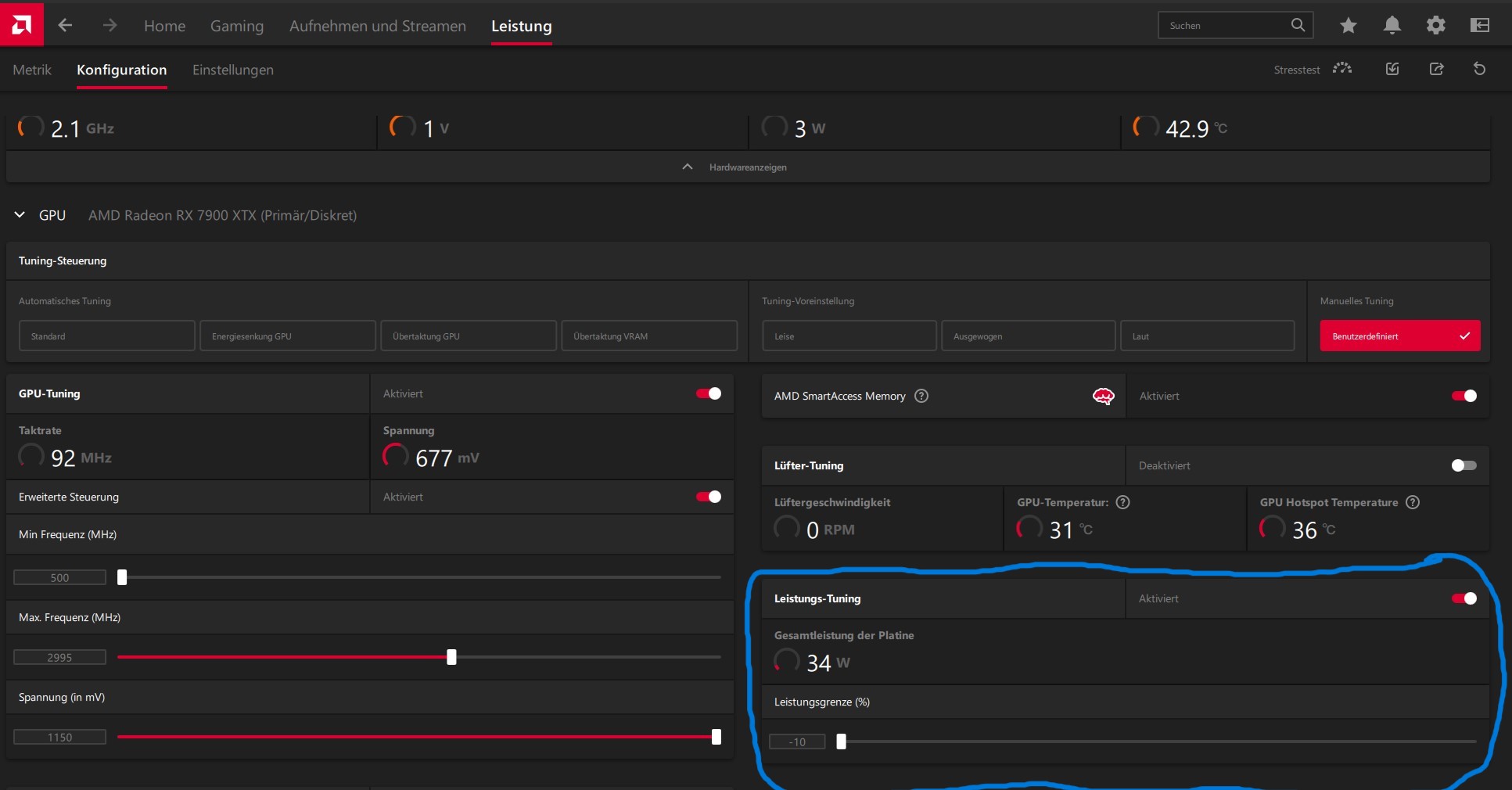Disable the GPU-Tuning toggle
This screenshot has height=790, width=1512.
(x=709, y=393)
